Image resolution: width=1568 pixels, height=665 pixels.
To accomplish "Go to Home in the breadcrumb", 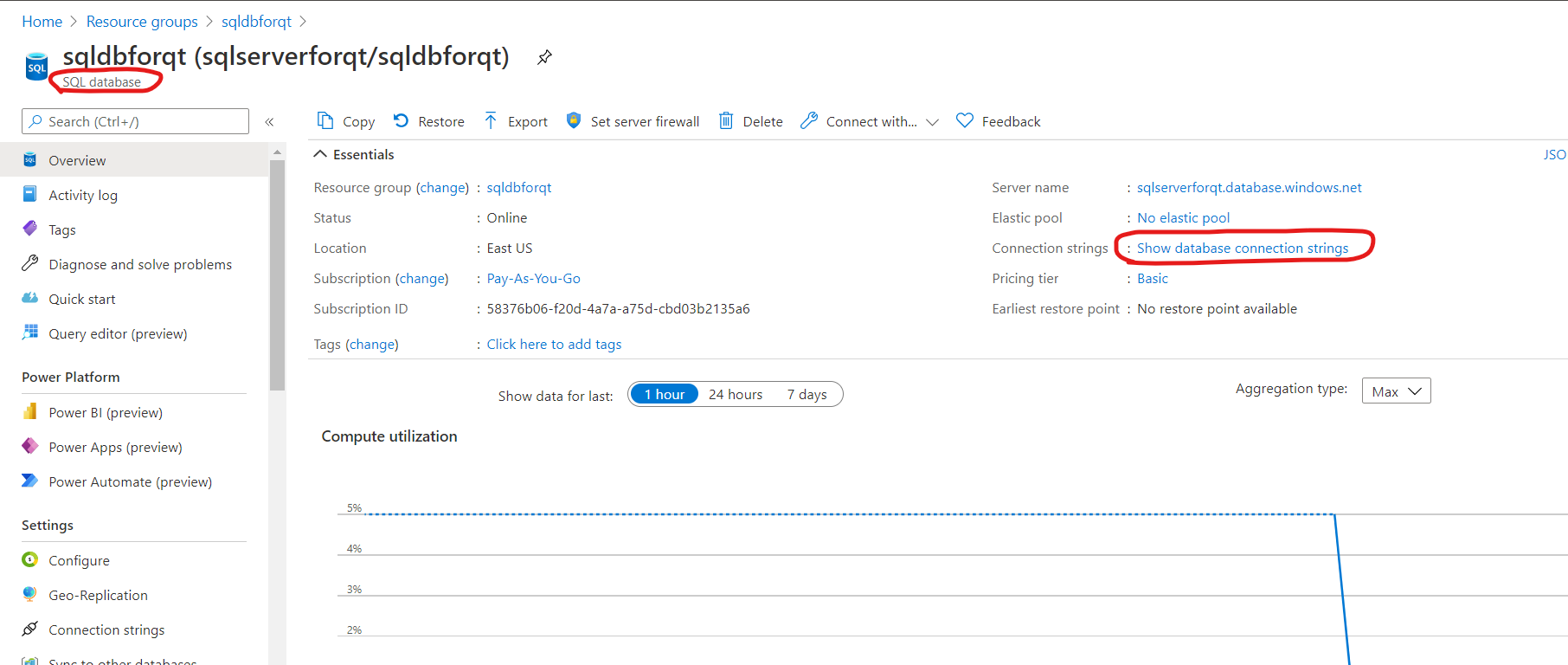I will (42, 22).
